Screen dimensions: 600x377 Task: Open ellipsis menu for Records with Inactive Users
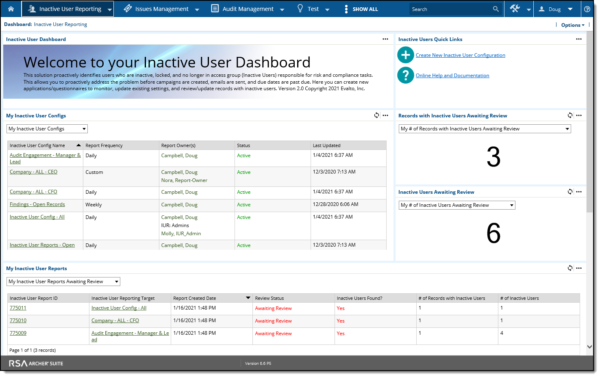tap(579, 115)
